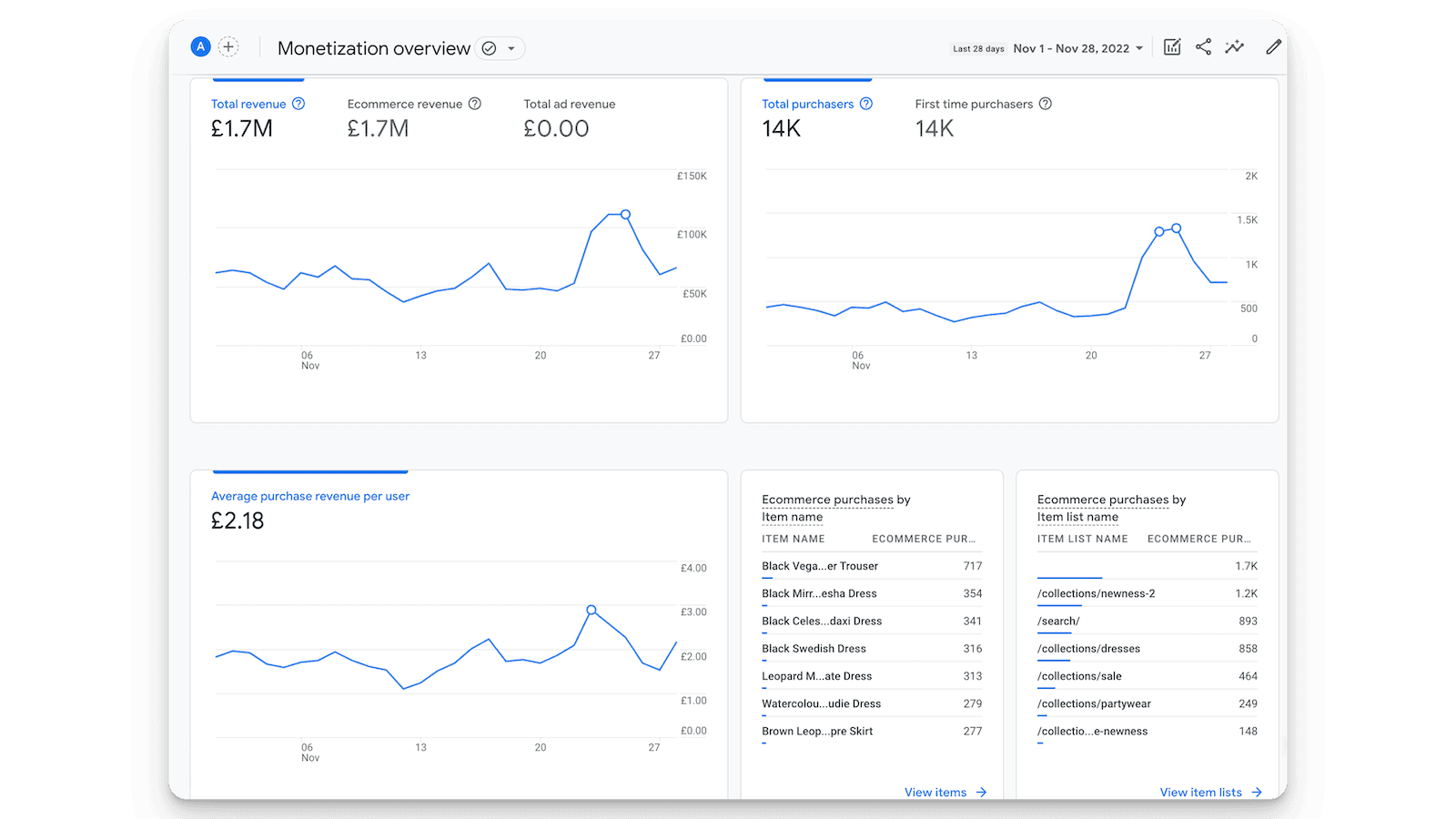Open help icon next to Total revenue
The image size is (1456, 819).
pos(298,104)
